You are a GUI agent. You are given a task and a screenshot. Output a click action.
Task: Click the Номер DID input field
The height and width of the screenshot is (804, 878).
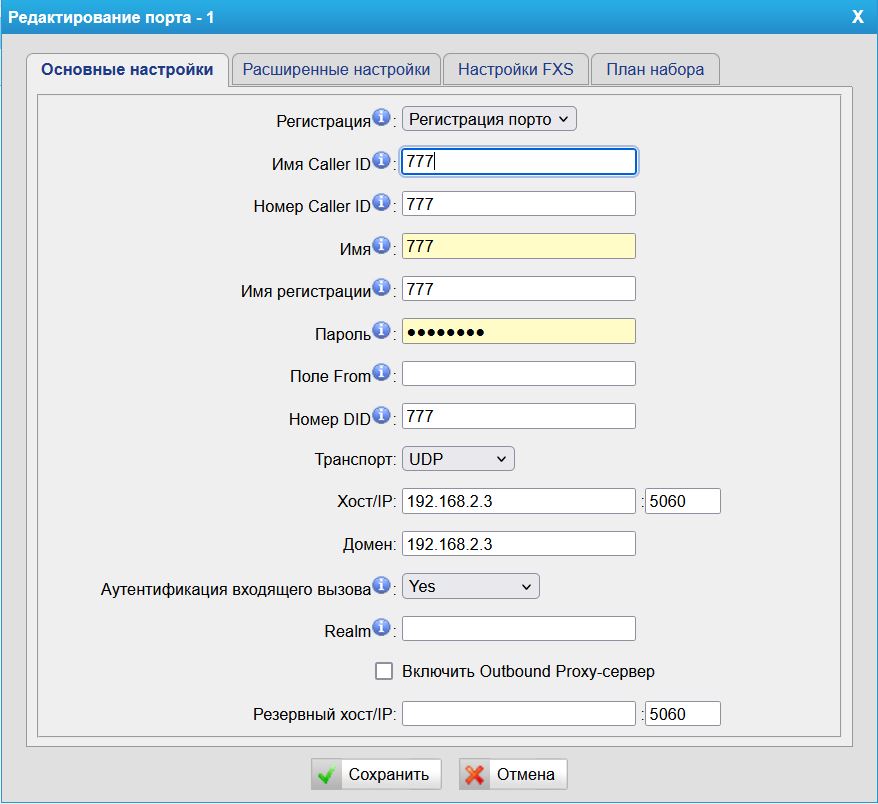[x=519, y=416]
